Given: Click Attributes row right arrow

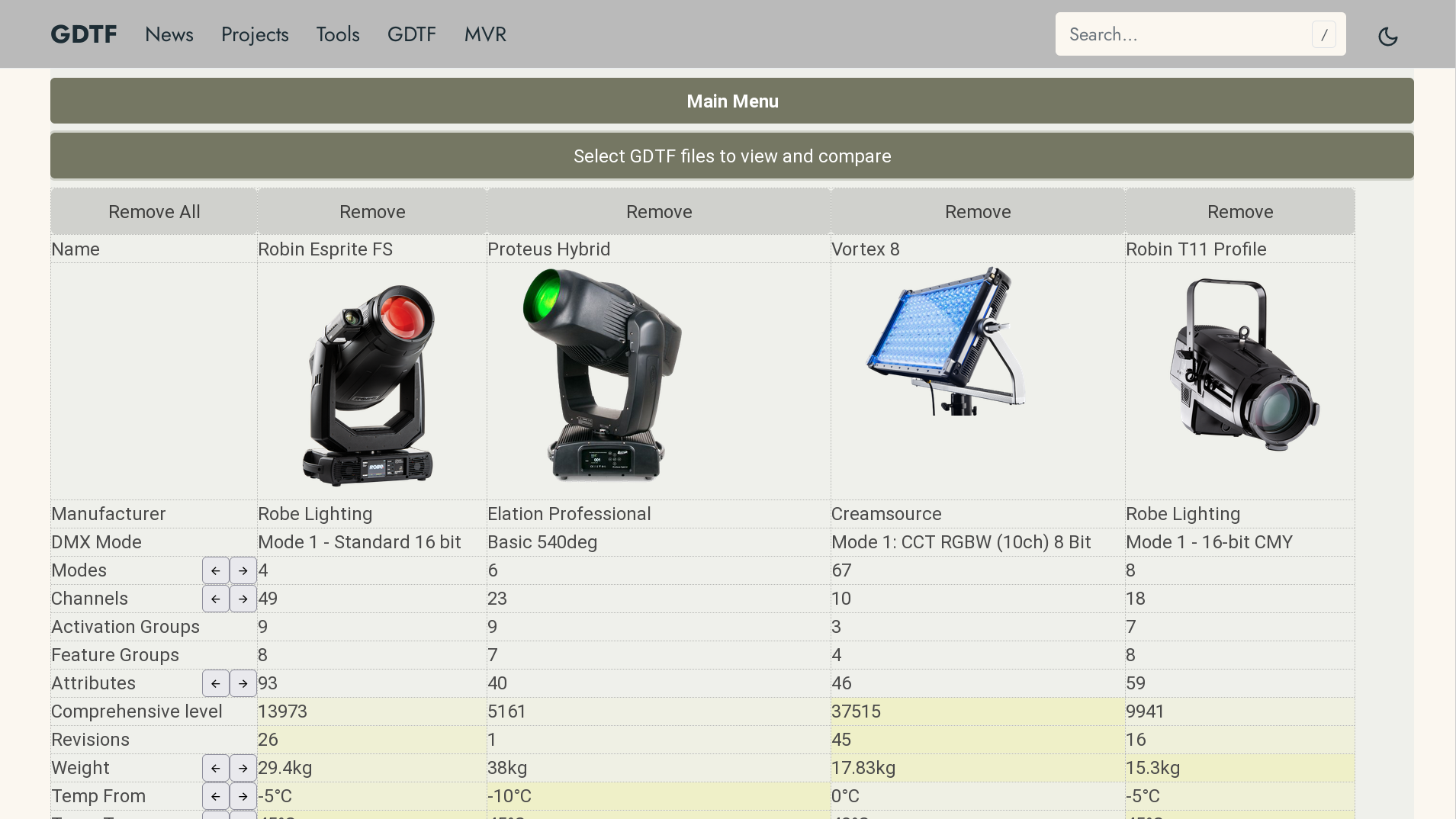Looking at the screenshot, I should point(243,683).
